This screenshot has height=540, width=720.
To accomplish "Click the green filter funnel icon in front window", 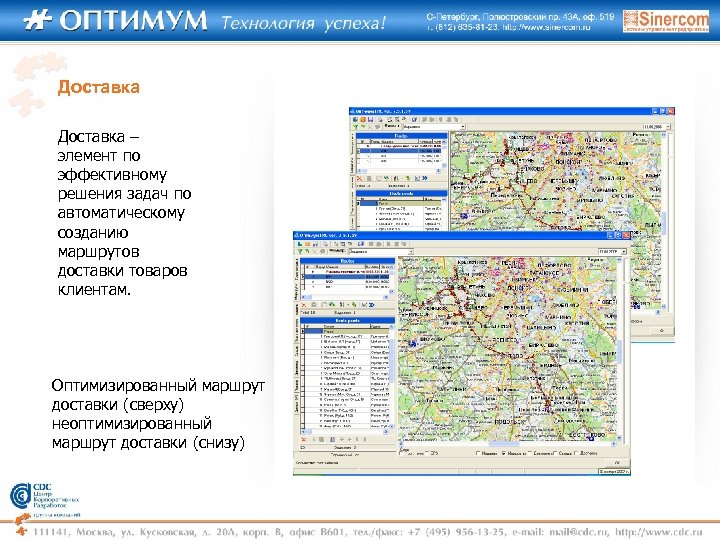I will point(300,252).
